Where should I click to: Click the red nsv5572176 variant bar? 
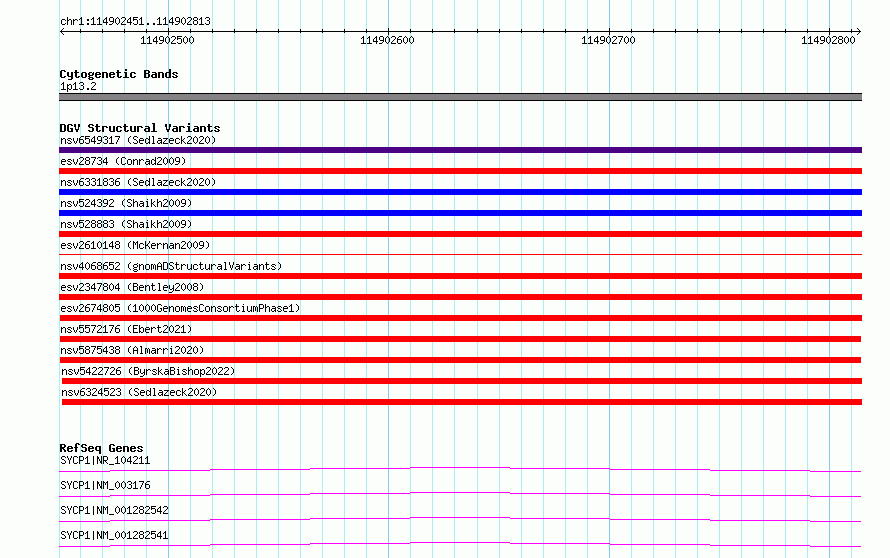click(460, 339)
